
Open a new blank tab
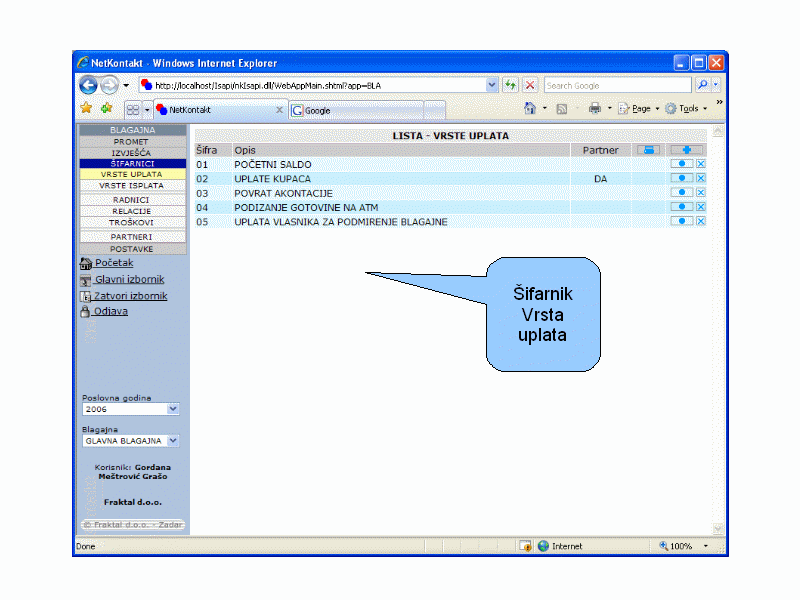click(435, 110)
